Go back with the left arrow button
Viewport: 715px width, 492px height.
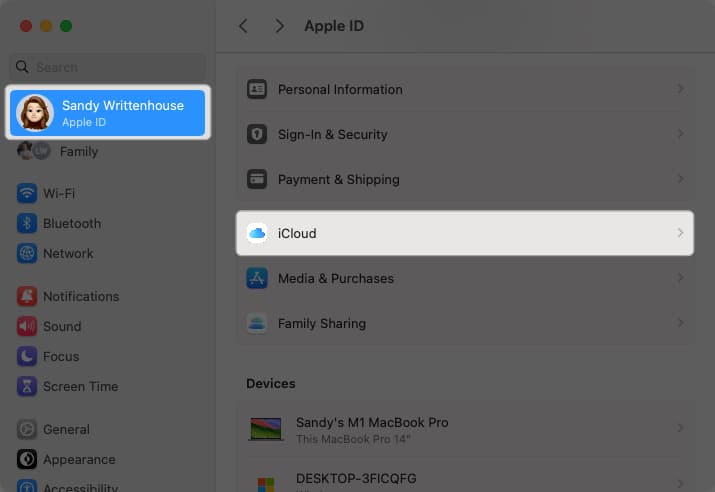point(243,26)
